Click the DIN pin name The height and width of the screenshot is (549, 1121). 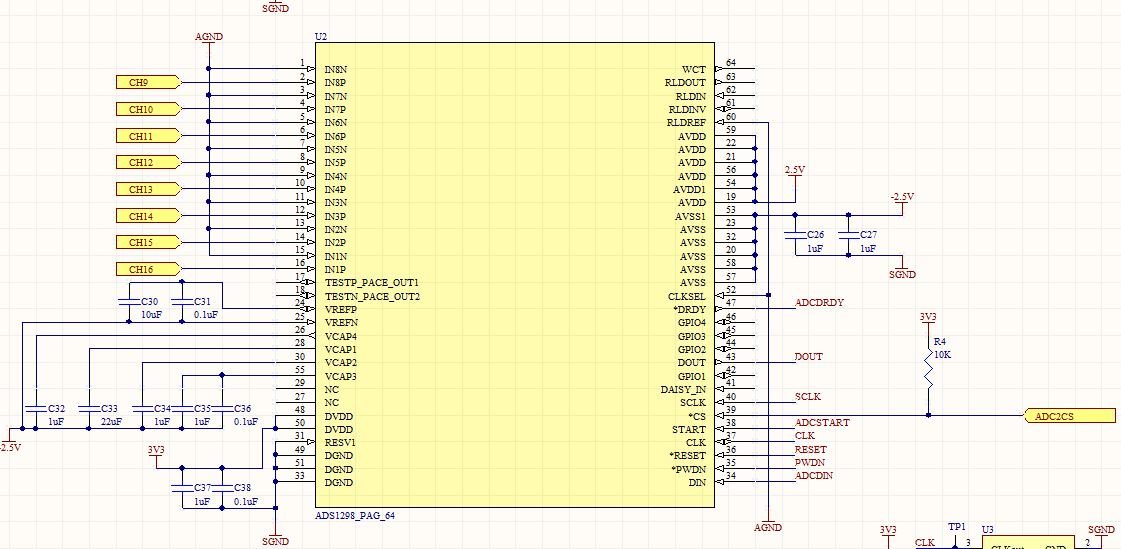(697, 483)
